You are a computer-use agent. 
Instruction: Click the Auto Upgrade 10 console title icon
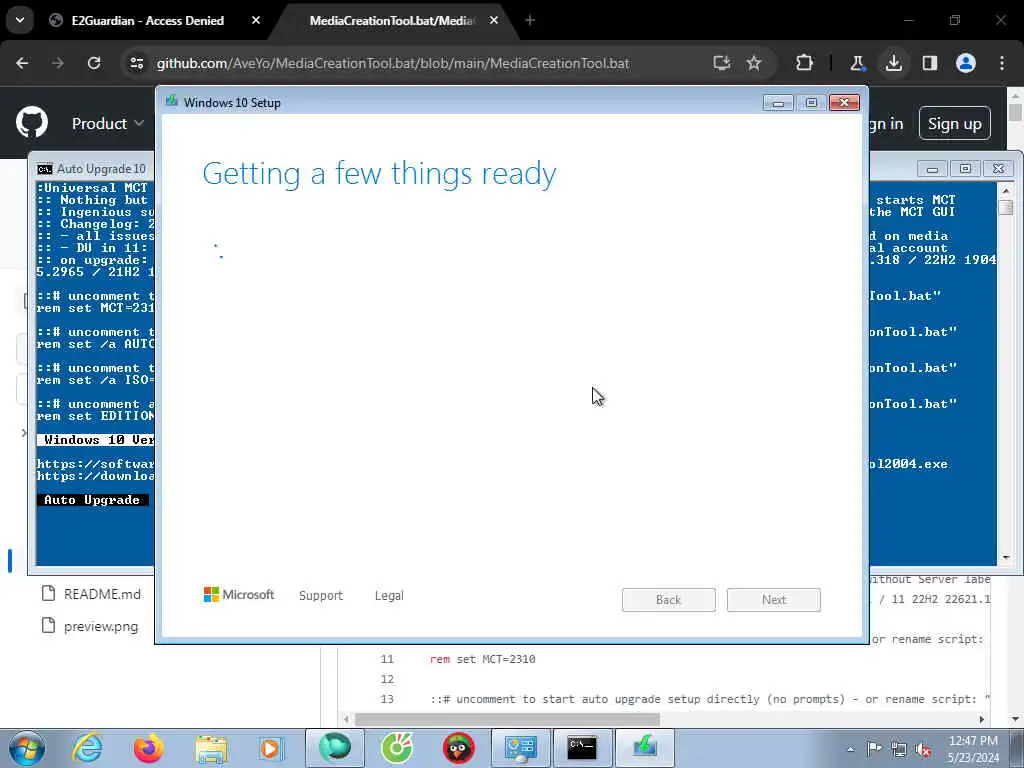tap(44, 169)
